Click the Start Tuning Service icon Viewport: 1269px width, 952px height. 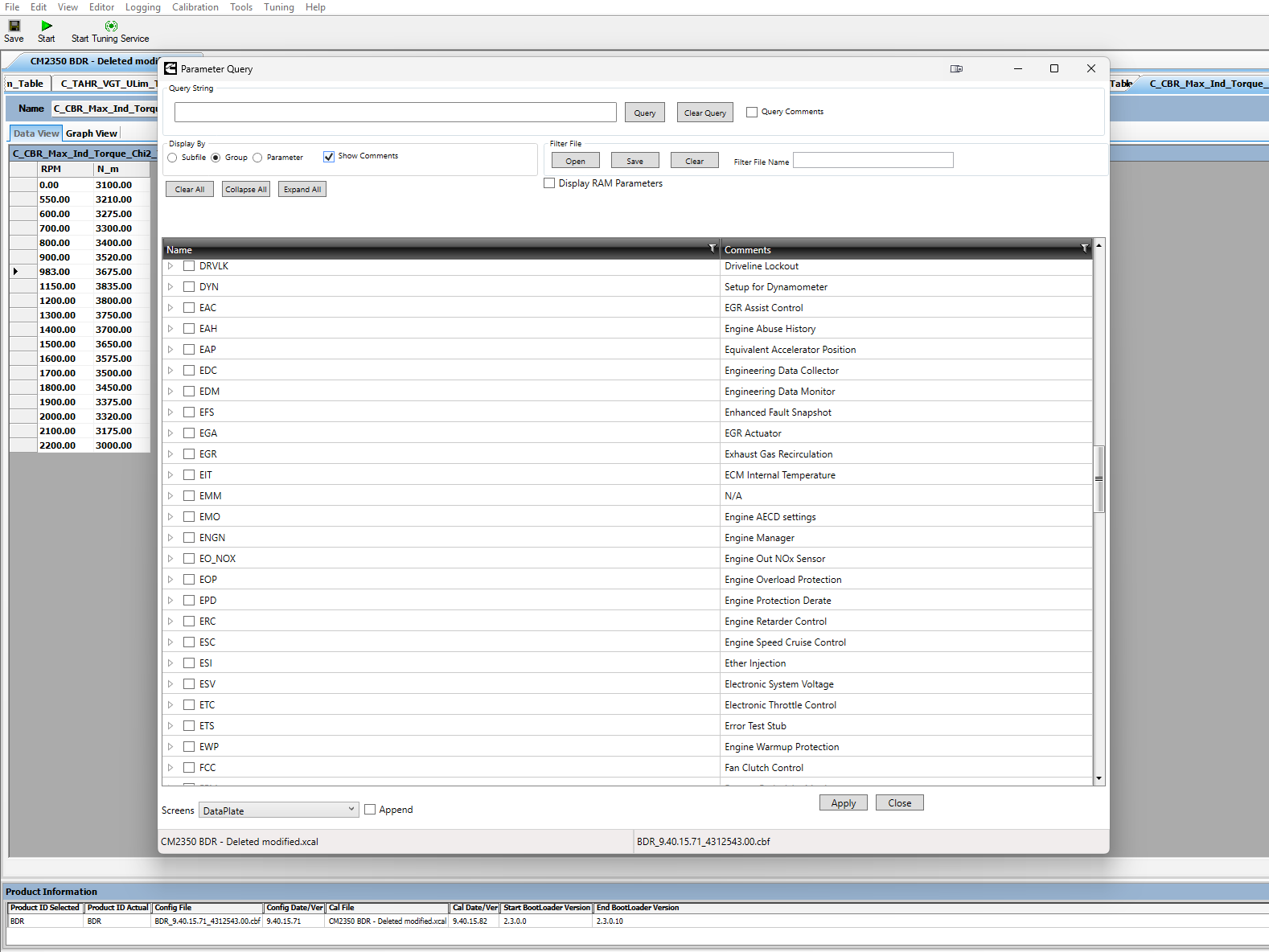(111, 26)
